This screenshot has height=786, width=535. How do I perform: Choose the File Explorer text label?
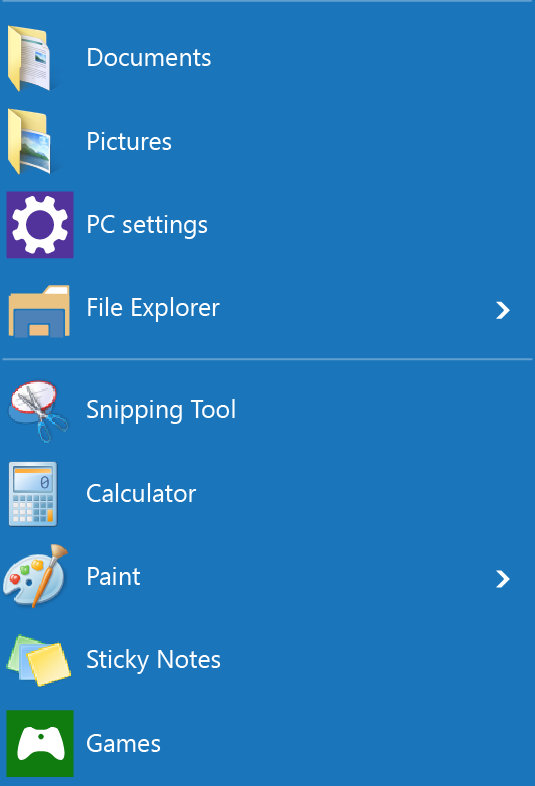coord(153,308)
